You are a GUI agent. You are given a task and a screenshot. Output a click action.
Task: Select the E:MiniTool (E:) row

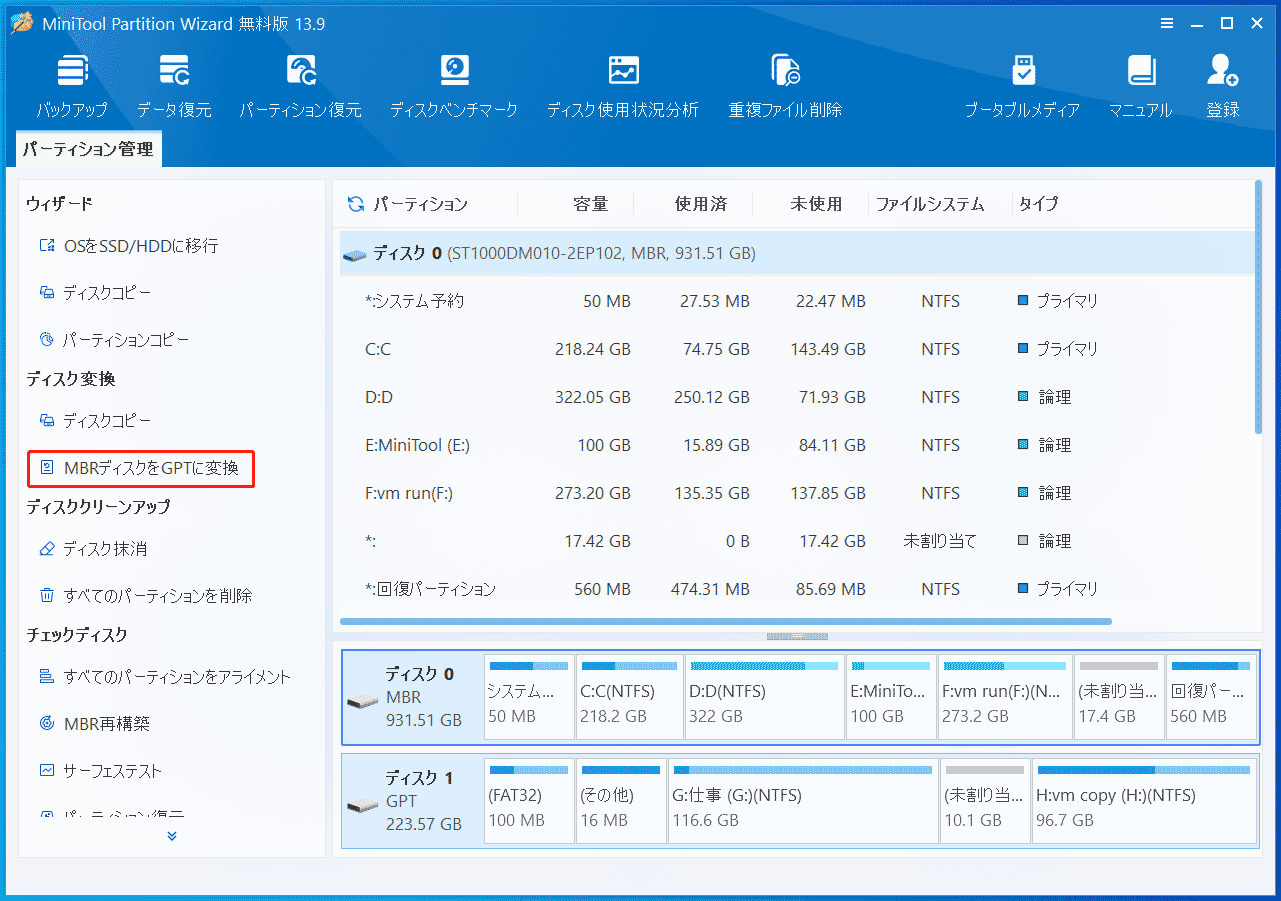tap(797, 445)
